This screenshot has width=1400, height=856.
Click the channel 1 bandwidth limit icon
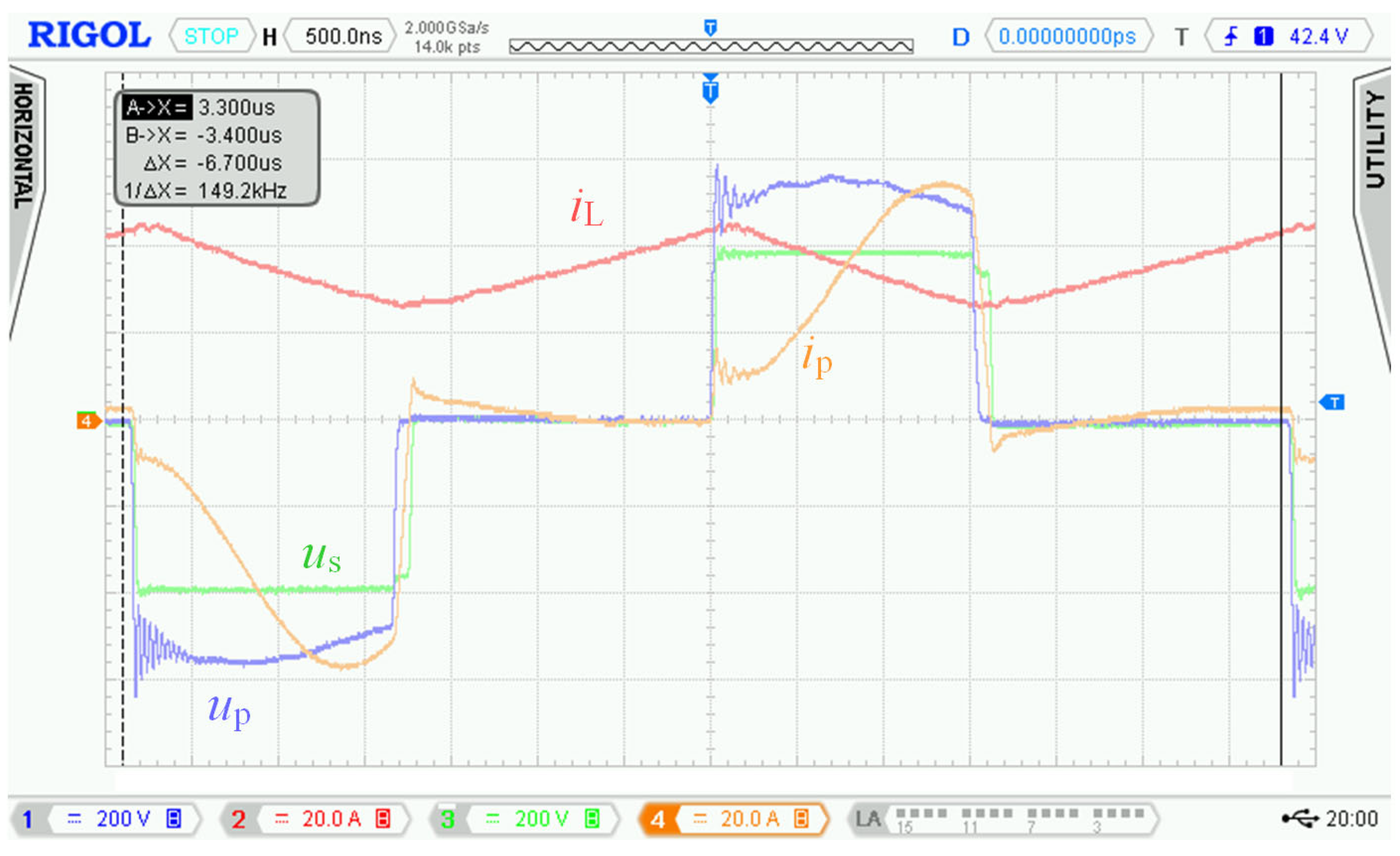coord(174,819)
